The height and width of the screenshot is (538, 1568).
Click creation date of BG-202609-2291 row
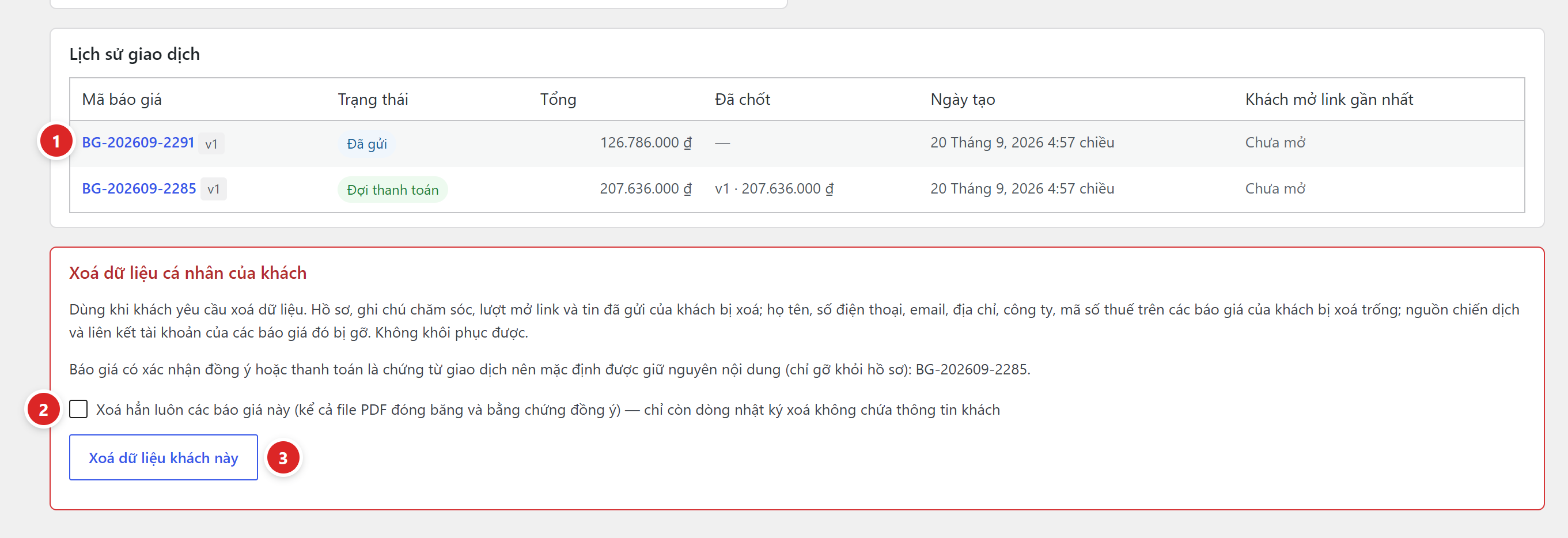(1022, 142)
